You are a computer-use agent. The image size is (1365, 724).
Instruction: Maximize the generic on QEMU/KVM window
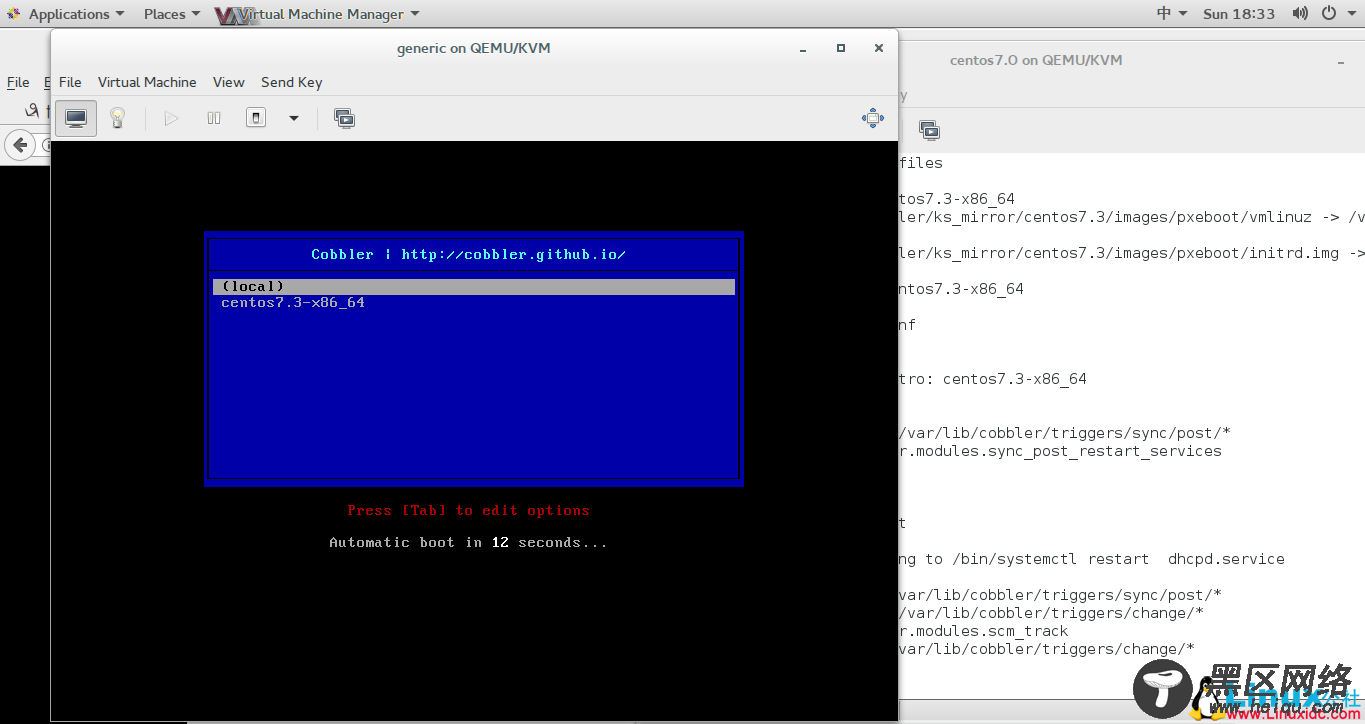click(841, 47)
